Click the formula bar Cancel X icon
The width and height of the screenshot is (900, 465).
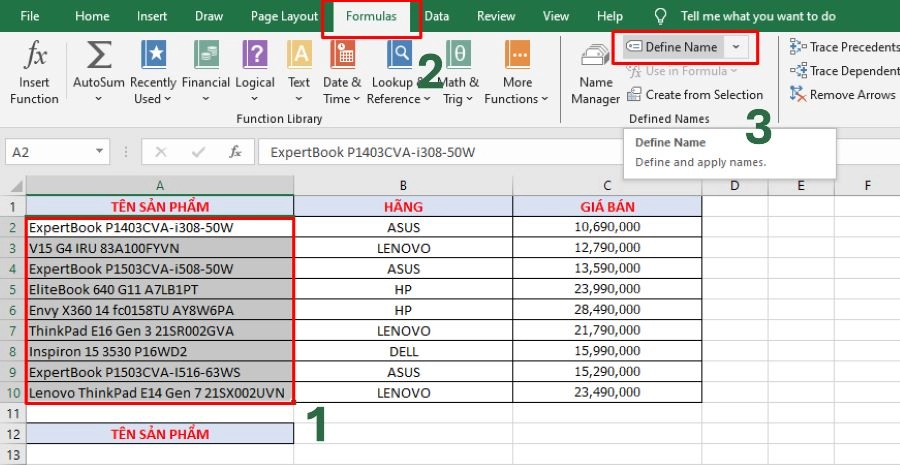pos(161,152)
